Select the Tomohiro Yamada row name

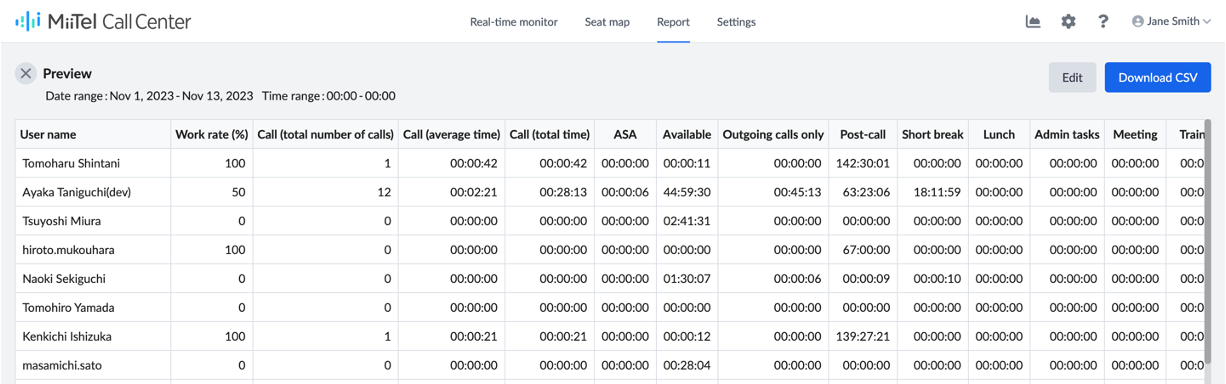tap(69, 308)
